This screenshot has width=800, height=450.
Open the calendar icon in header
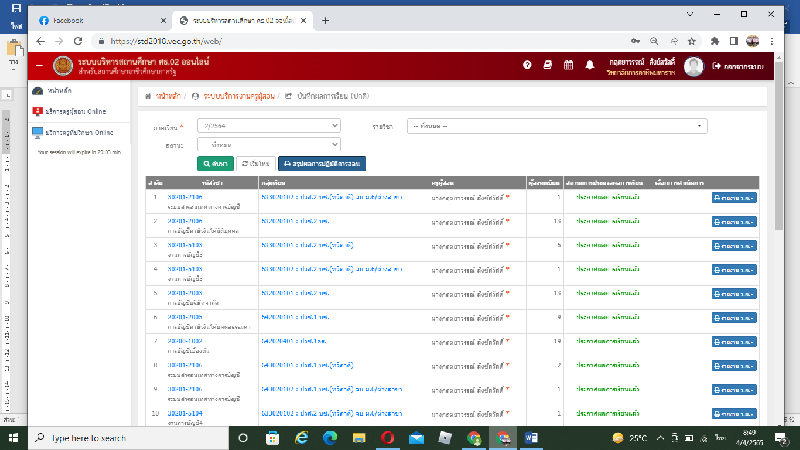569,65
